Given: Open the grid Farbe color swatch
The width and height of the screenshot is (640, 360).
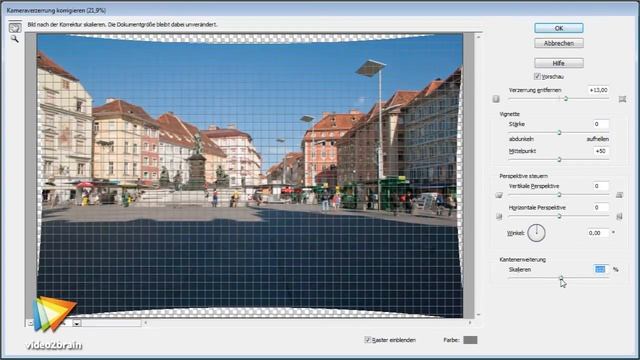Looking at the screenshot, I should (470, 340).
